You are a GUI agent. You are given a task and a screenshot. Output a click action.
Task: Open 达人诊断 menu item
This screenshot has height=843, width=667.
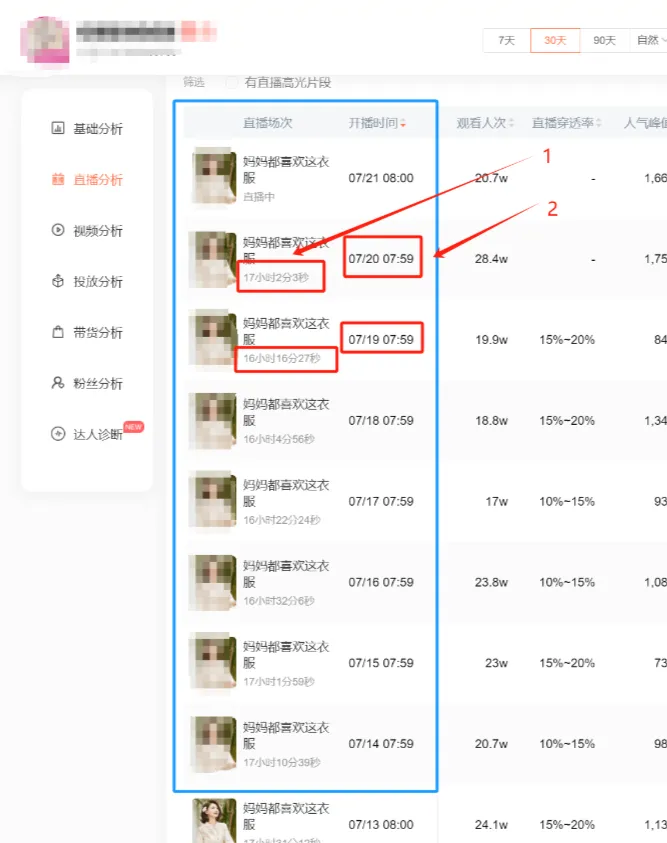98,434
